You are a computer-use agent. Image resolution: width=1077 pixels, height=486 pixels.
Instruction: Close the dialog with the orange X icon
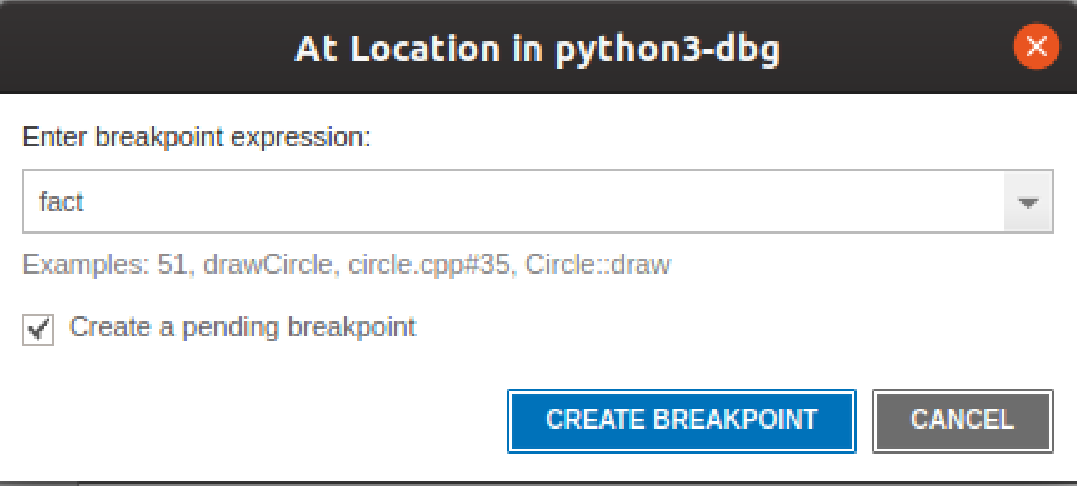tap(1036, 46)
